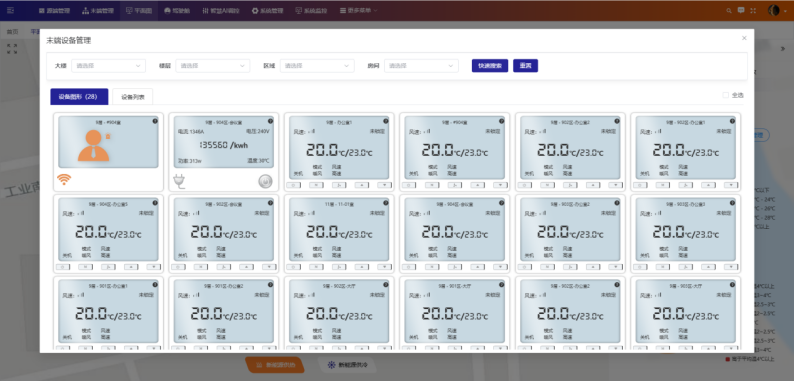Select the 设备图形 (28) tab
Image resolution: width=794 pixels, height=382 pixels.
[79, 97]
